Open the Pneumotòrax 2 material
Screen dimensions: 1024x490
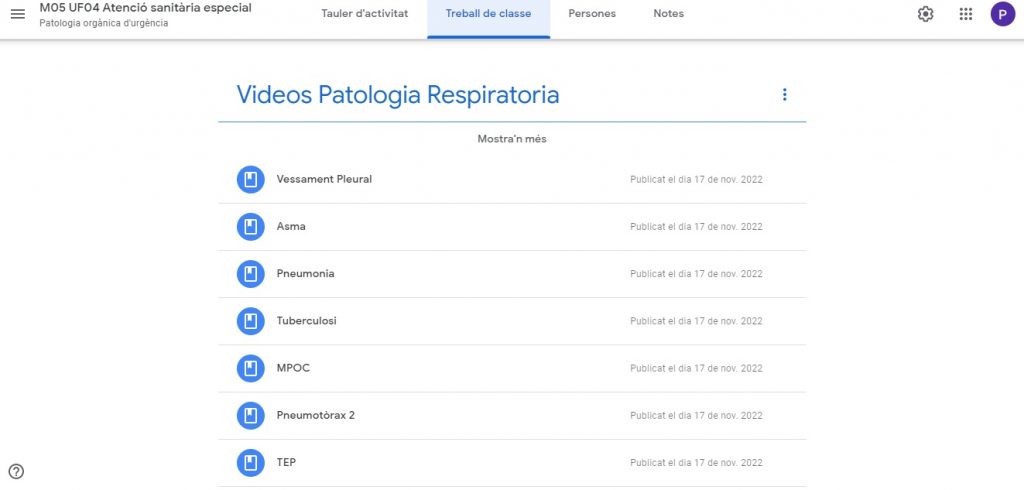coord(315,415)
